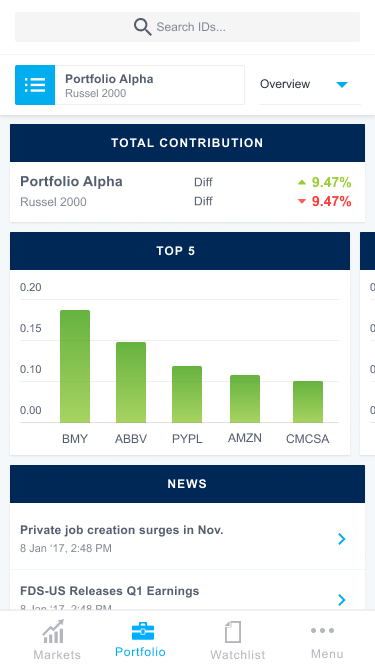Open the chevron for FDS-US Releases Q1 Earnings
375x667 pixels.
pos(341,600)
